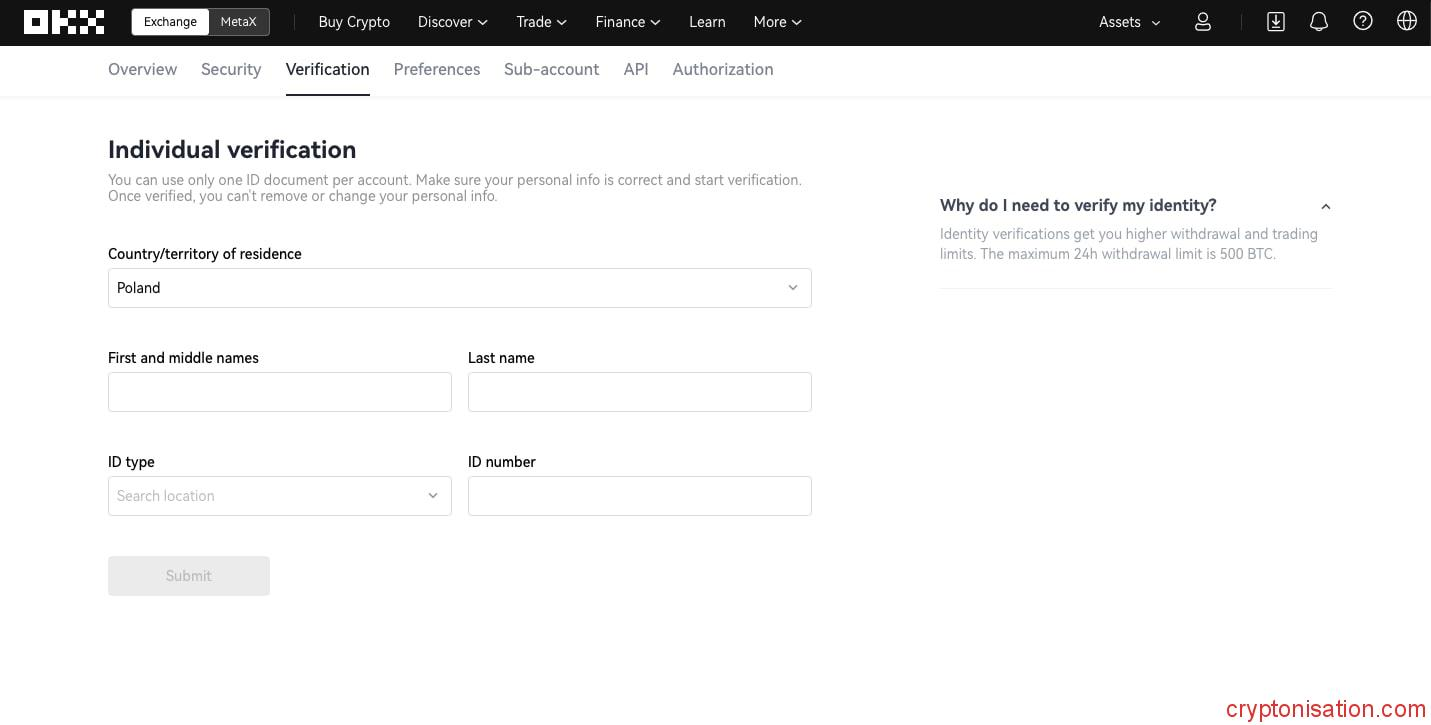Open the help question mark icon

point(1363,22)
